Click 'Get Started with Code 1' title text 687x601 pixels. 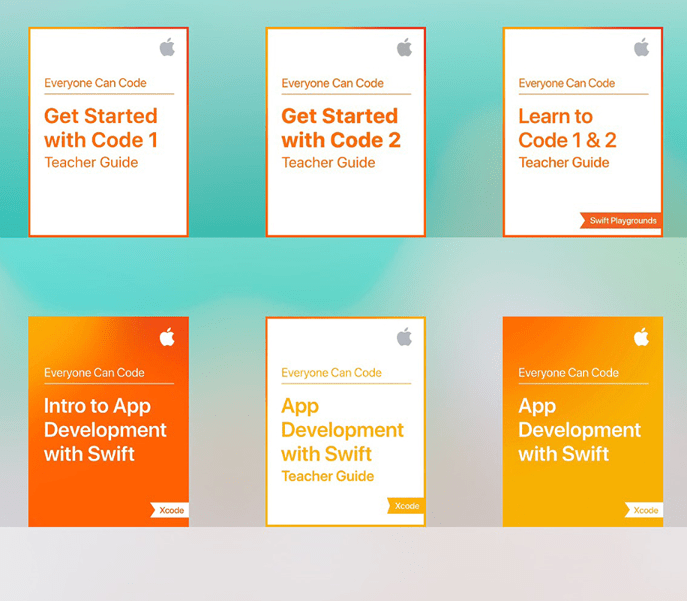click(x=101, y=128)
